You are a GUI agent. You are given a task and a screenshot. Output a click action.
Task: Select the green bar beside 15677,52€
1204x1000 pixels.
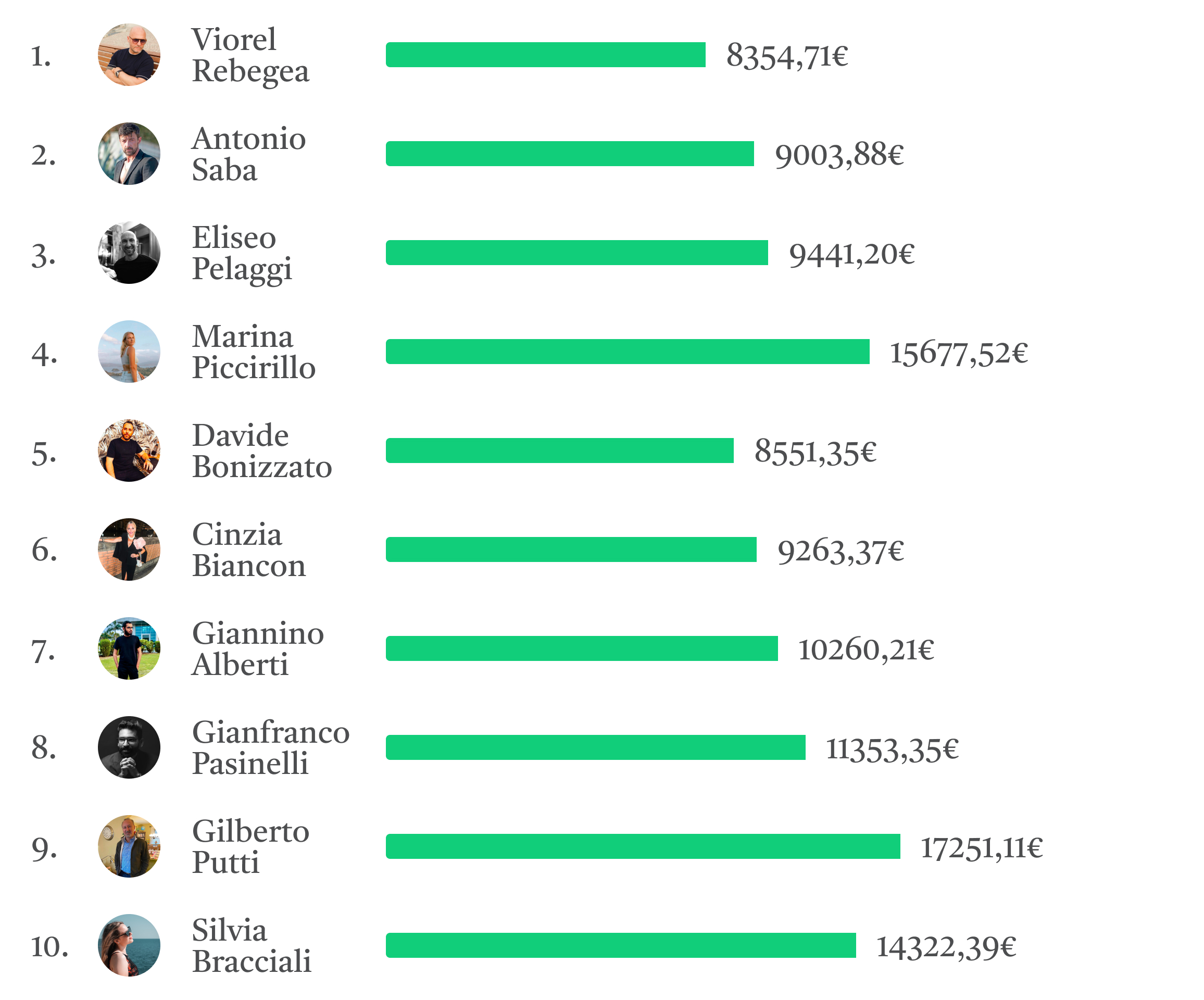click(627, 352)
